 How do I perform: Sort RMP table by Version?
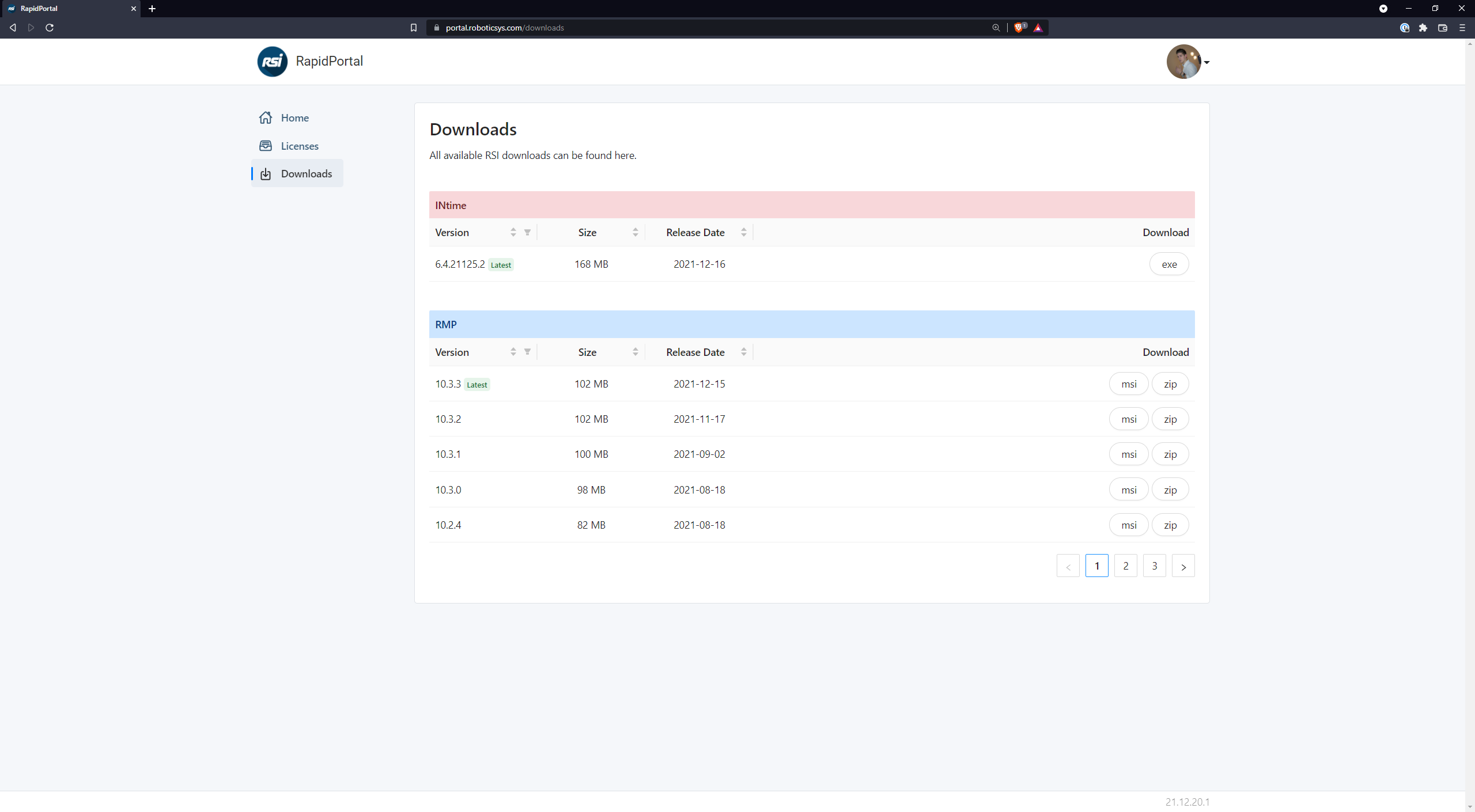coord(513,352)
